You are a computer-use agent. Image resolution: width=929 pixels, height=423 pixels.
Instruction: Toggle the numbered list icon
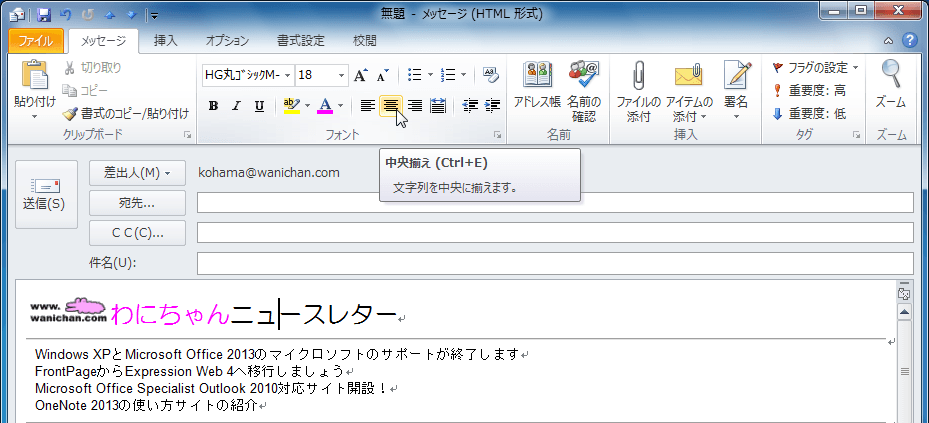(x=449, y=75)
